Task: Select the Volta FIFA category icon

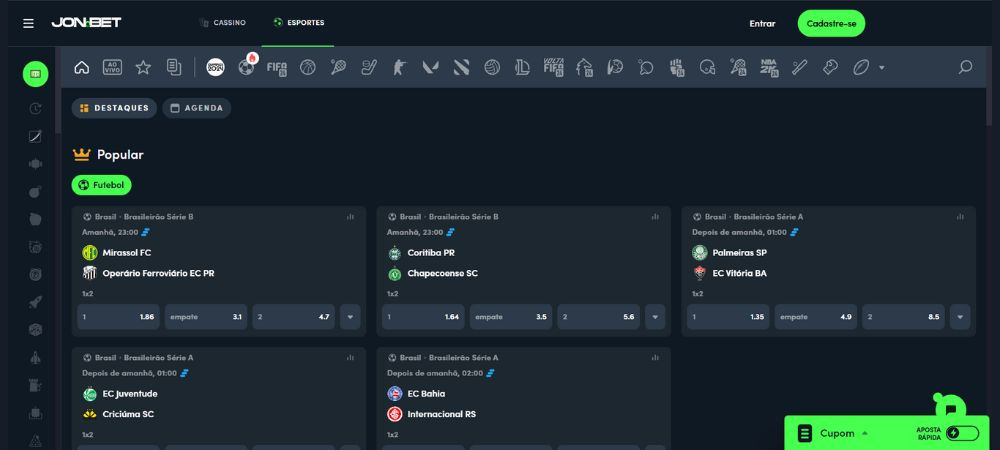Action: pos(554,67)
